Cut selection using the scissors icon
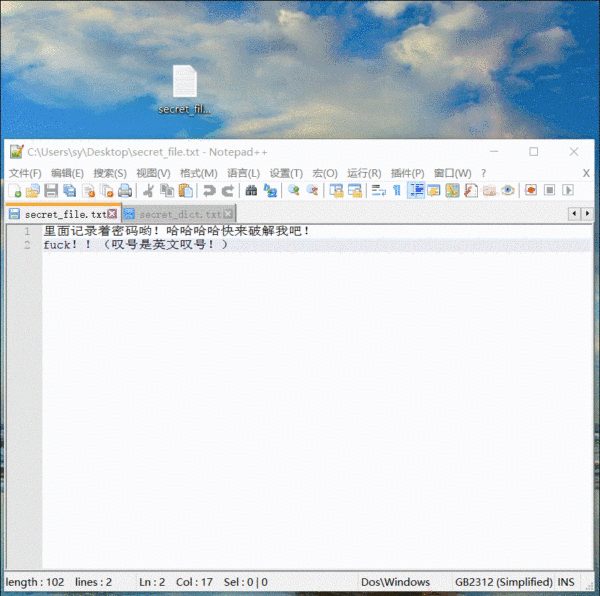Viewport: 600px width, 596px height. point(149,190)
